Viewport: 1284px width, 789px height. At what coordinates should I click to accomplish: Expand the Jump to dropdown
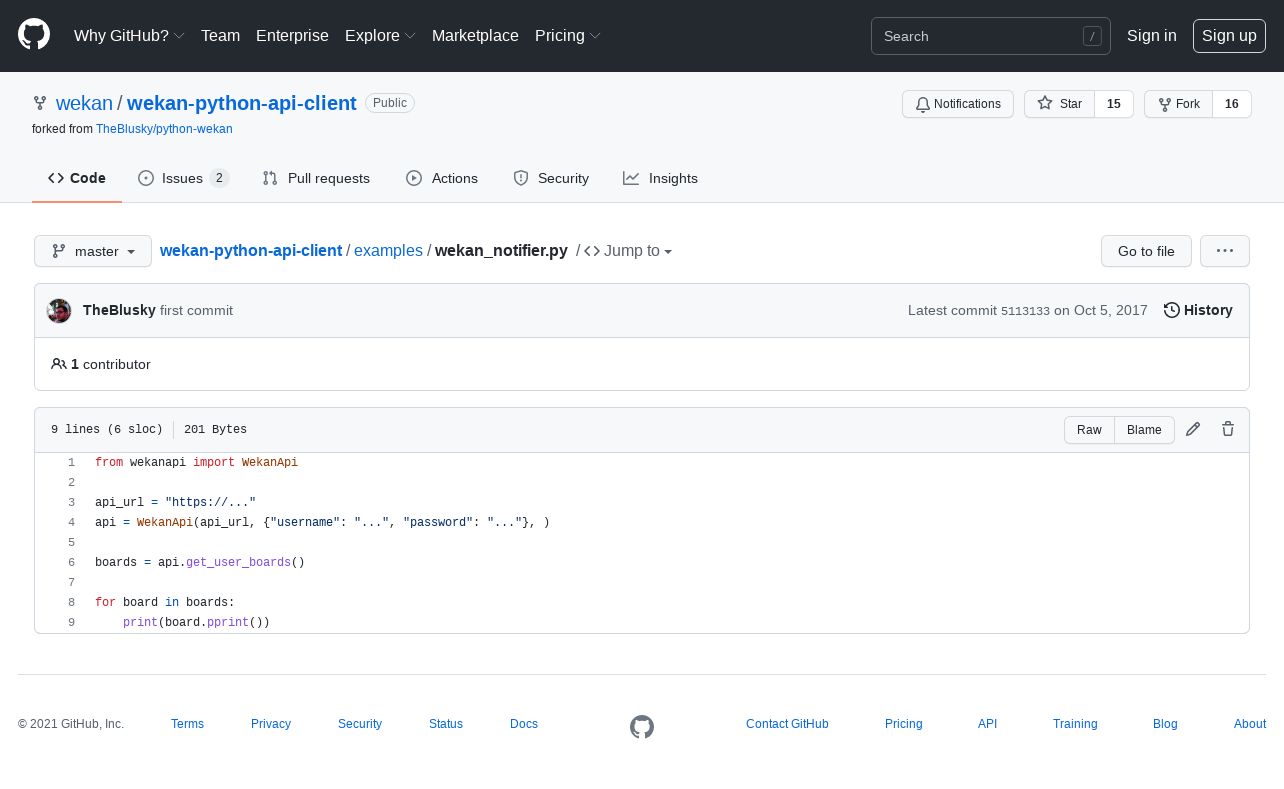628,250
